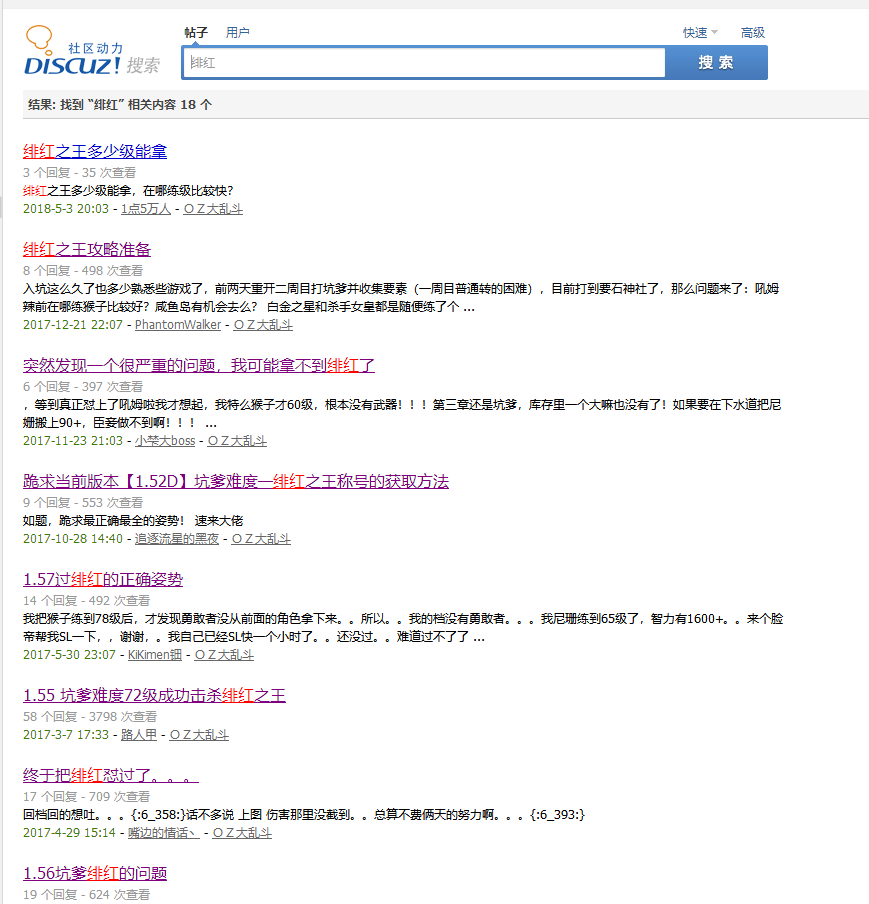Open result 绯红之王多少级能拿
The width and height of the screenshot is (869, 904).
95,152
